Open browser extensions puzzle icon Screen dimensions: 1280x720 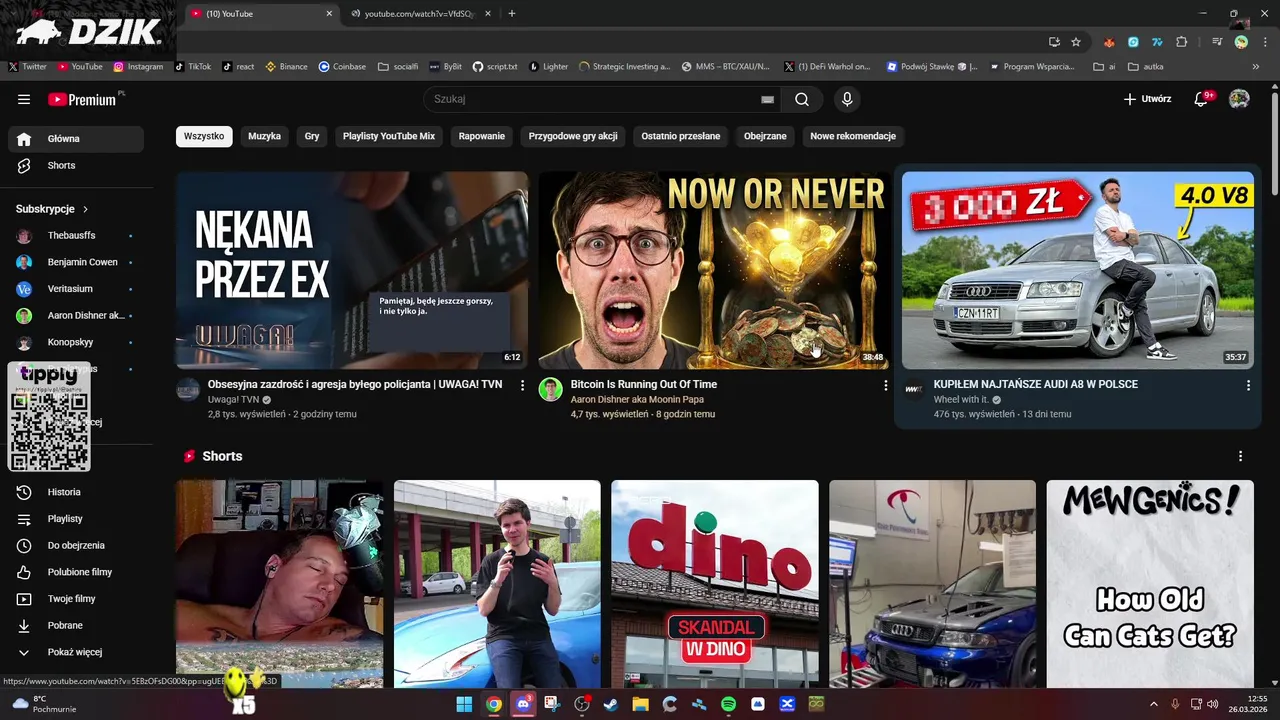pos(1182,42)
